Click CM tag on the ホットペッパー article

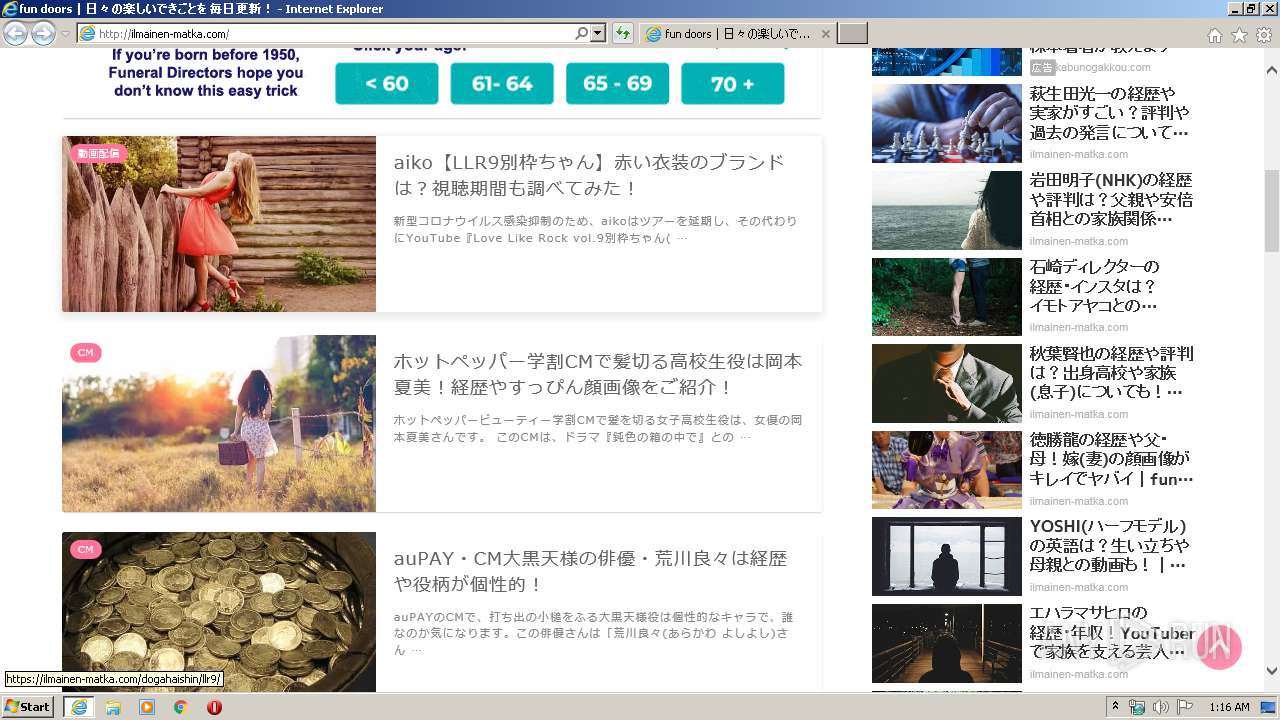[86, 353]
